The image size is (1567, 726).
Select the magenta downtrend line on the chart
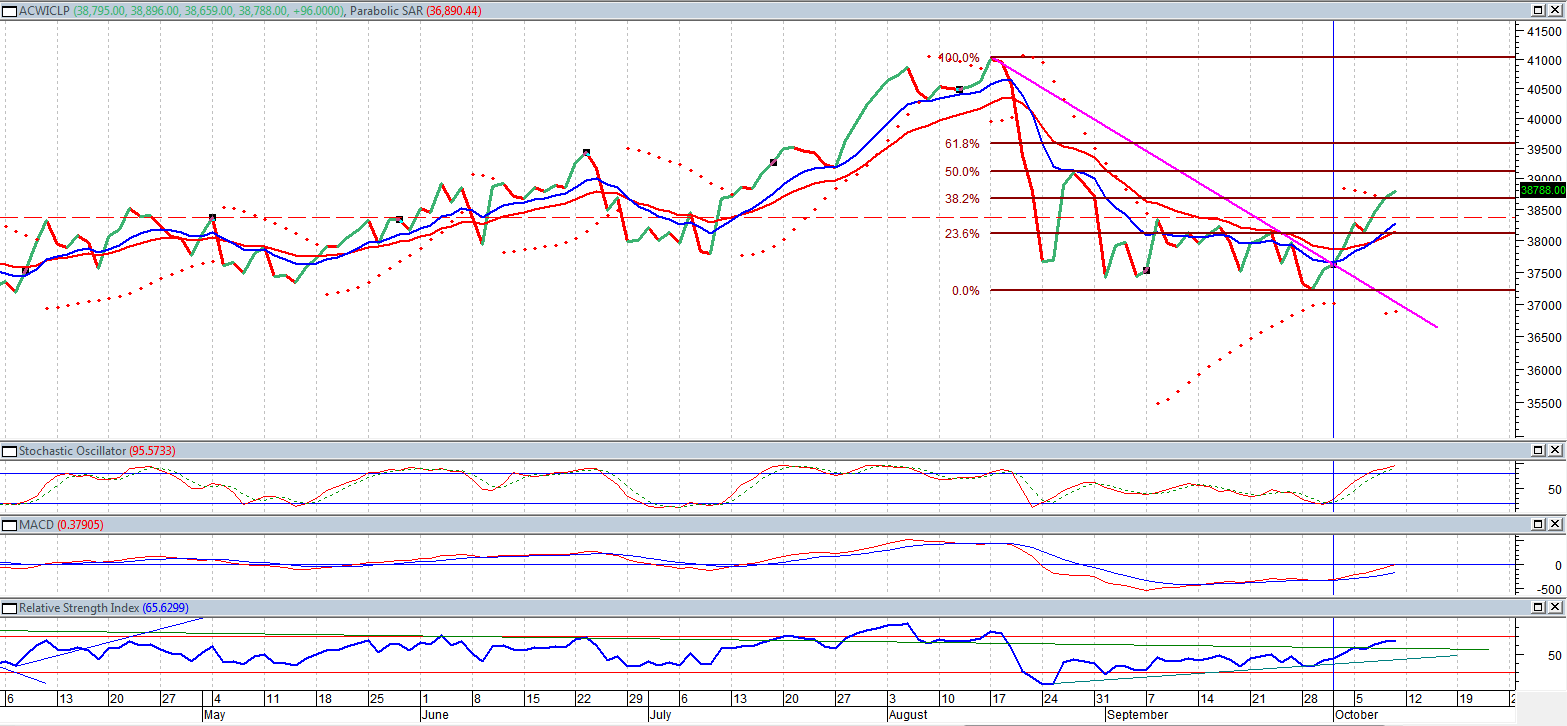[x=1213, y=192]
